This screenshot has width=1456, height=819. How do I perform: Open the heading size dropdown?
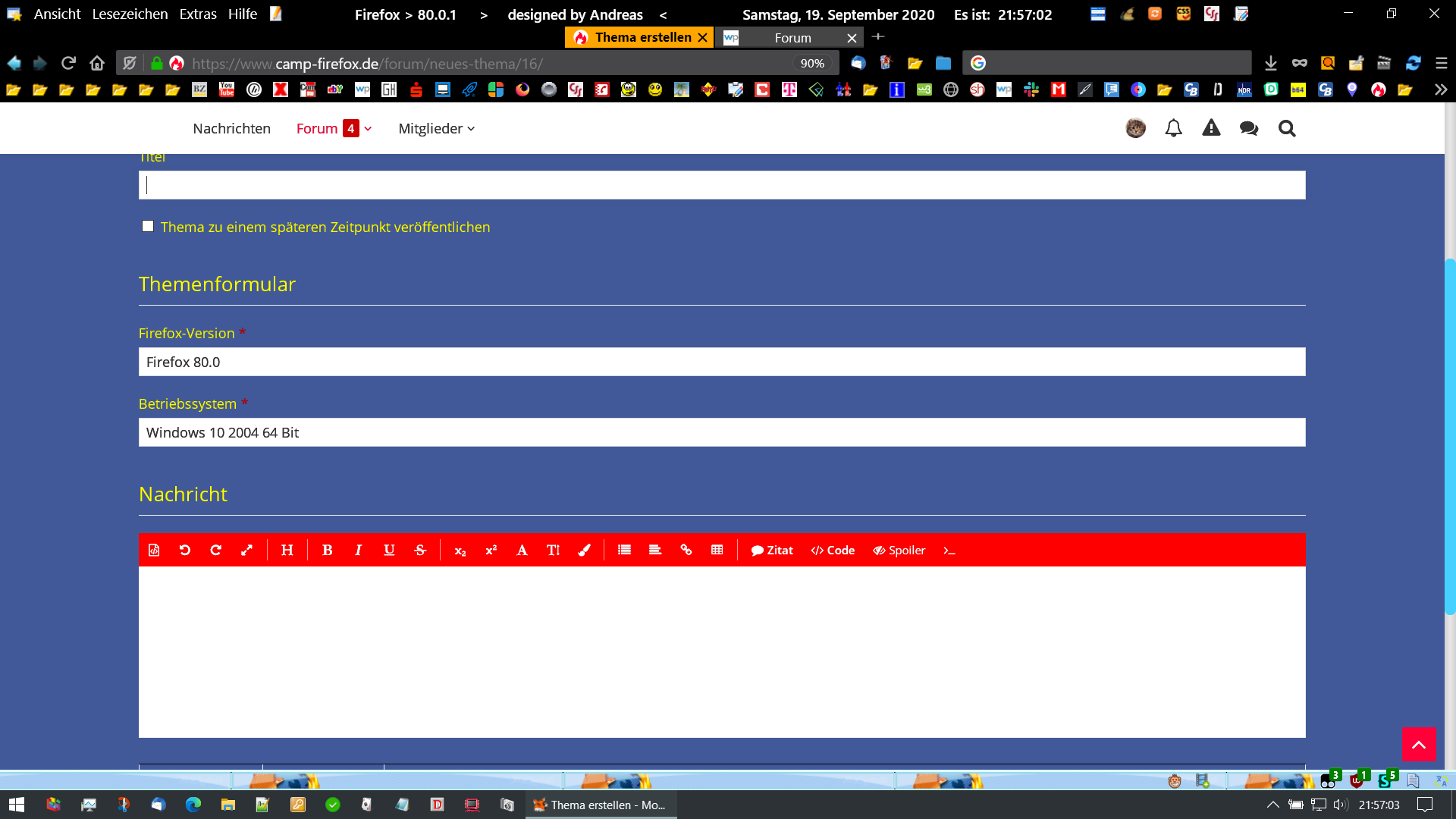287,551
